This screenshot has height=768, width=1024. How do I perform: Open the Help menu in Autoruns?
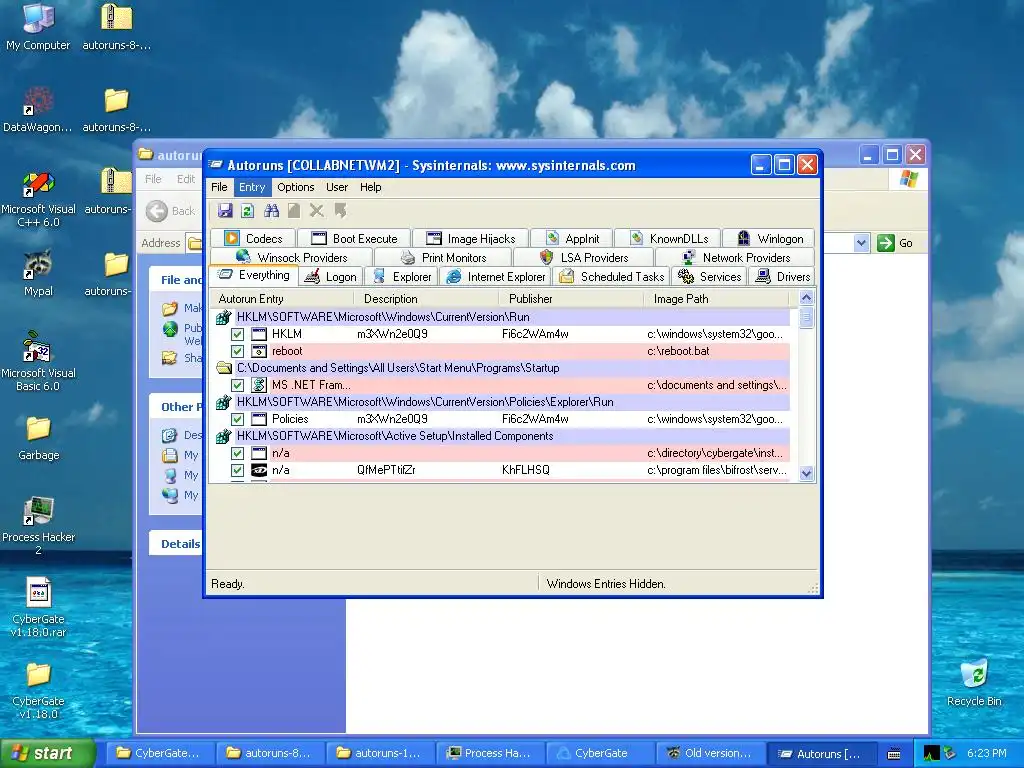[370, 187]
